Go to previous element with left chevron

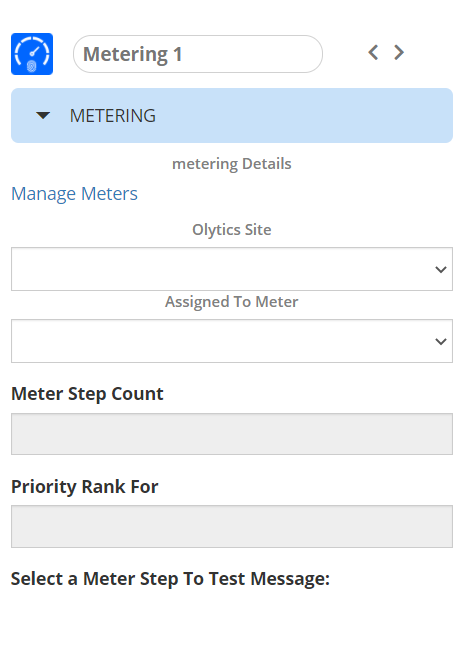click(x=373, y=53)
